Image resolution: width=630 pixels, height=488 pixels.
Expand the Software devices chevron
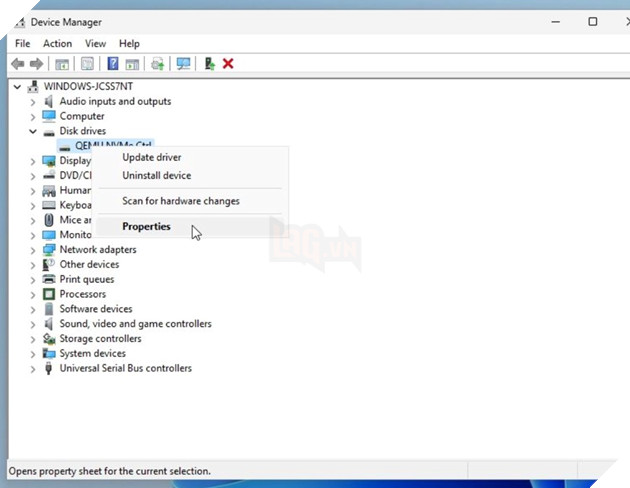tap(33, 309)
